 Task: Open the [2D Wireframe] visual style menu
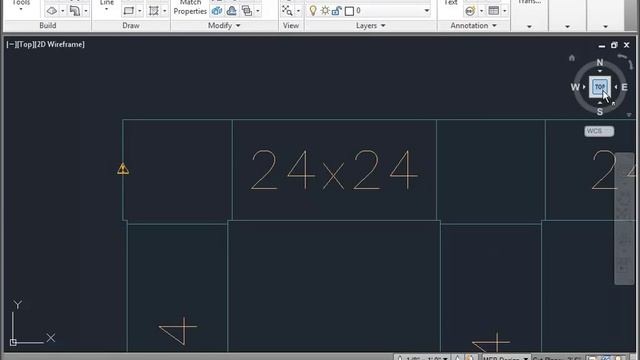[60, 44]
